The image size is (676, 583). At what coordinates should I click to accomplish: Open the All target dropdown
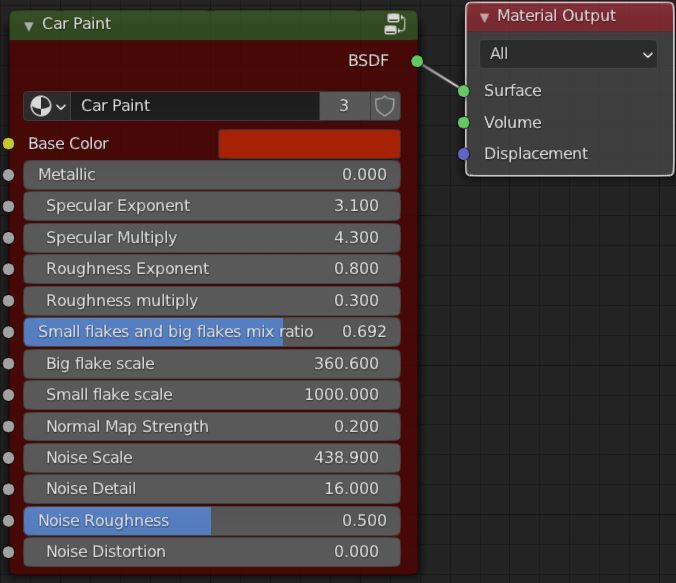click(x=568, y=54)
